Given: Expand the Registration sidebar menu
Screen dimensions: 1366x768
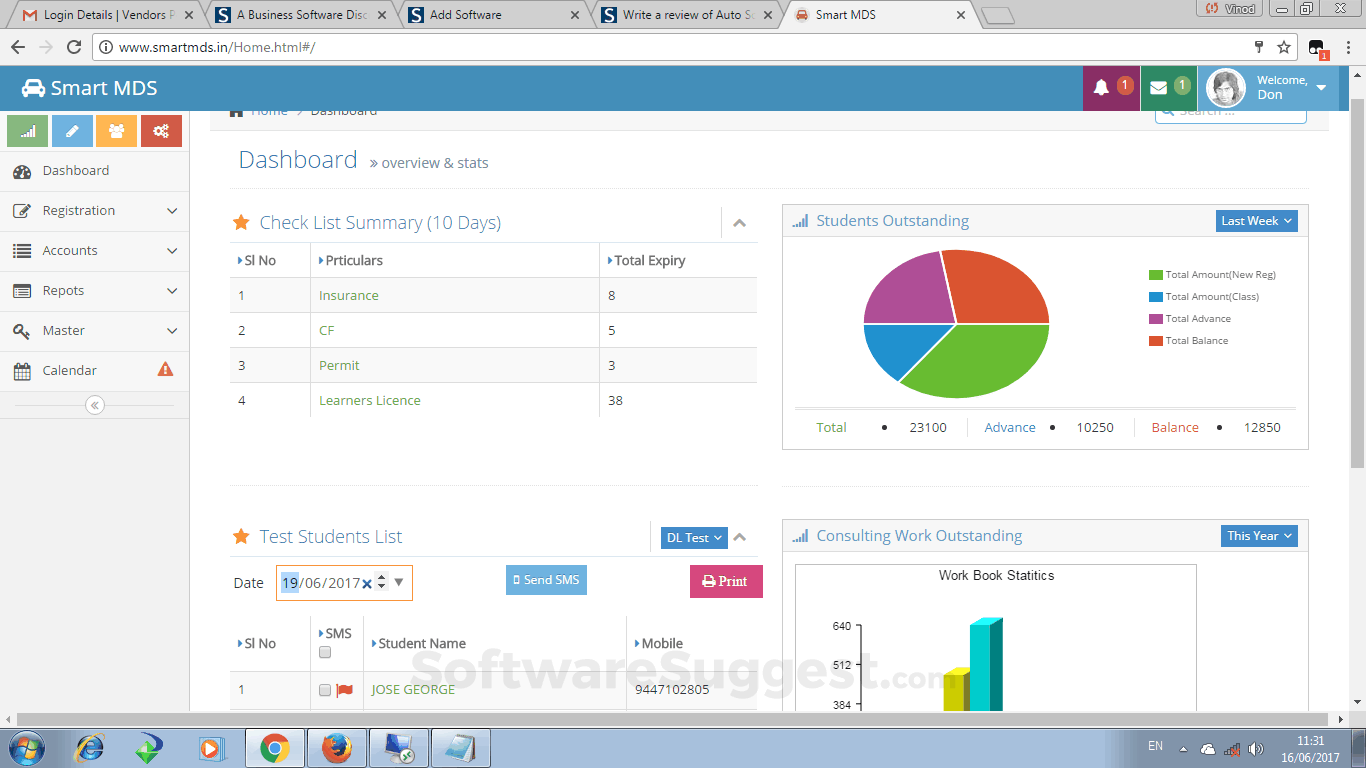Looking at the screenshot, I should 94,211.
